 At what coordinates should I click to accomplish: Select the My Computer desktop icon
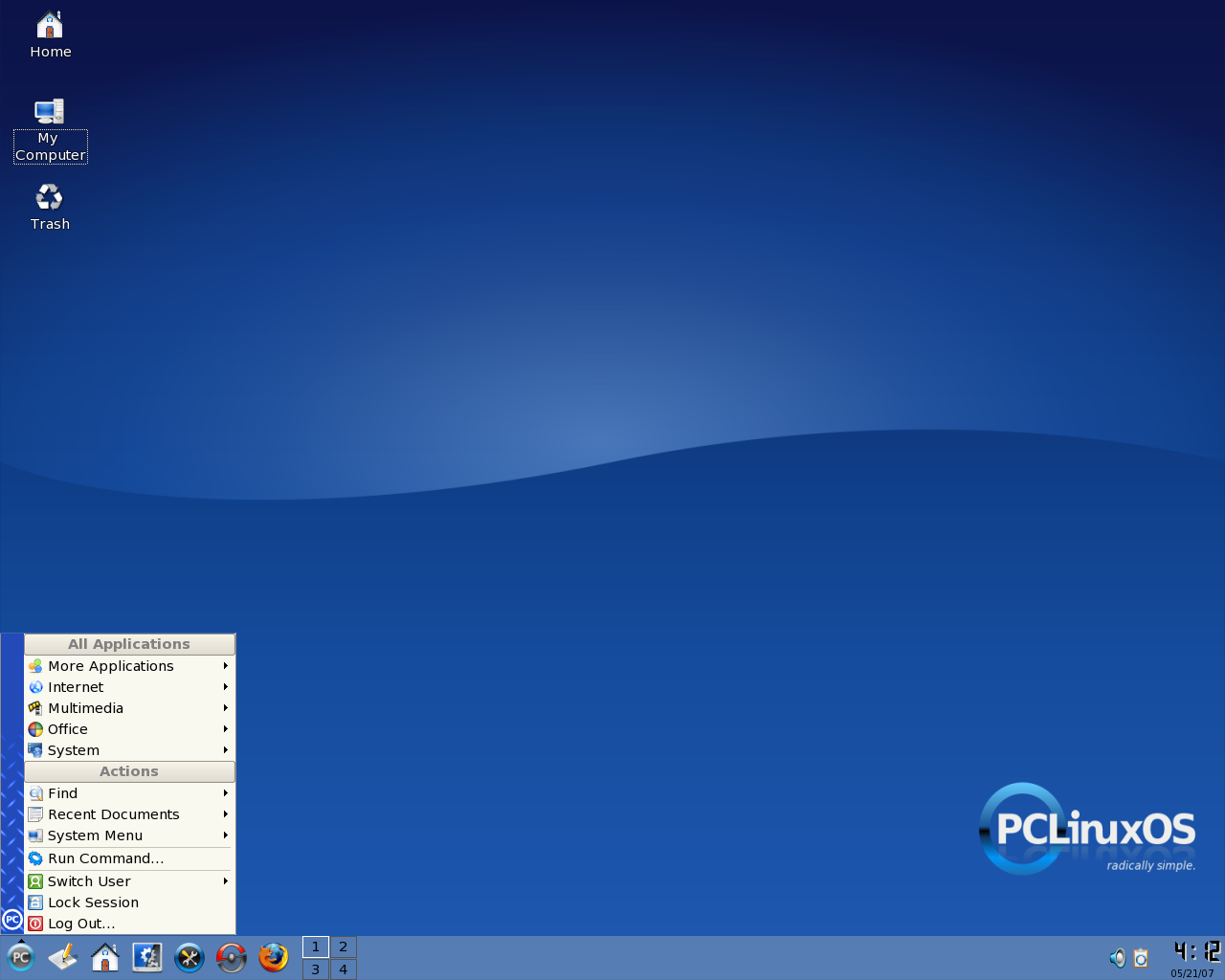pos(50,130)
